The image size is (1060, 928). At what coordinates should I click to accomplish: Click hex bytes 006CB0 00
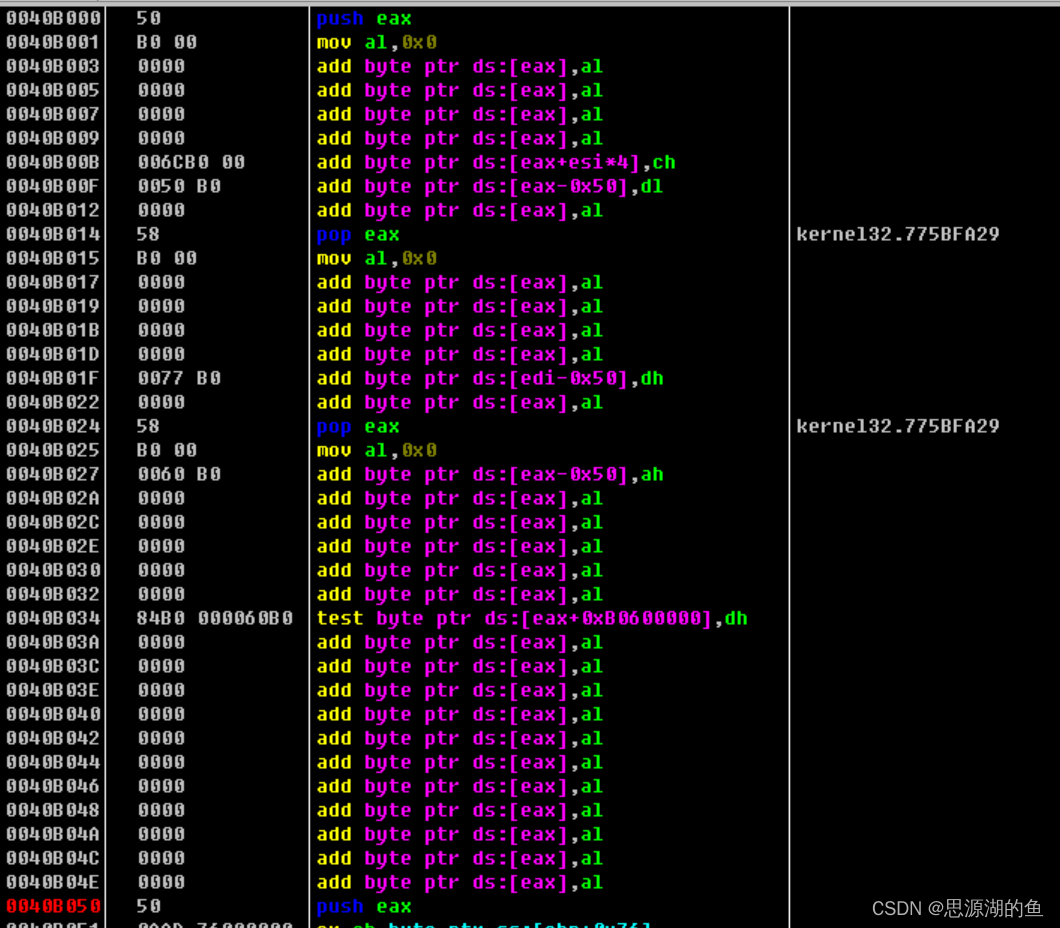191,162
